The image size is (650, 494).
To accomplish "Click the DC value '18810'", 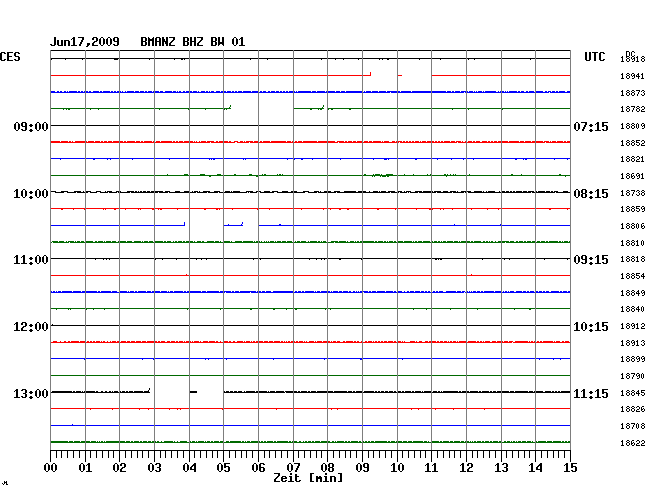I will (x=633, y=243).
